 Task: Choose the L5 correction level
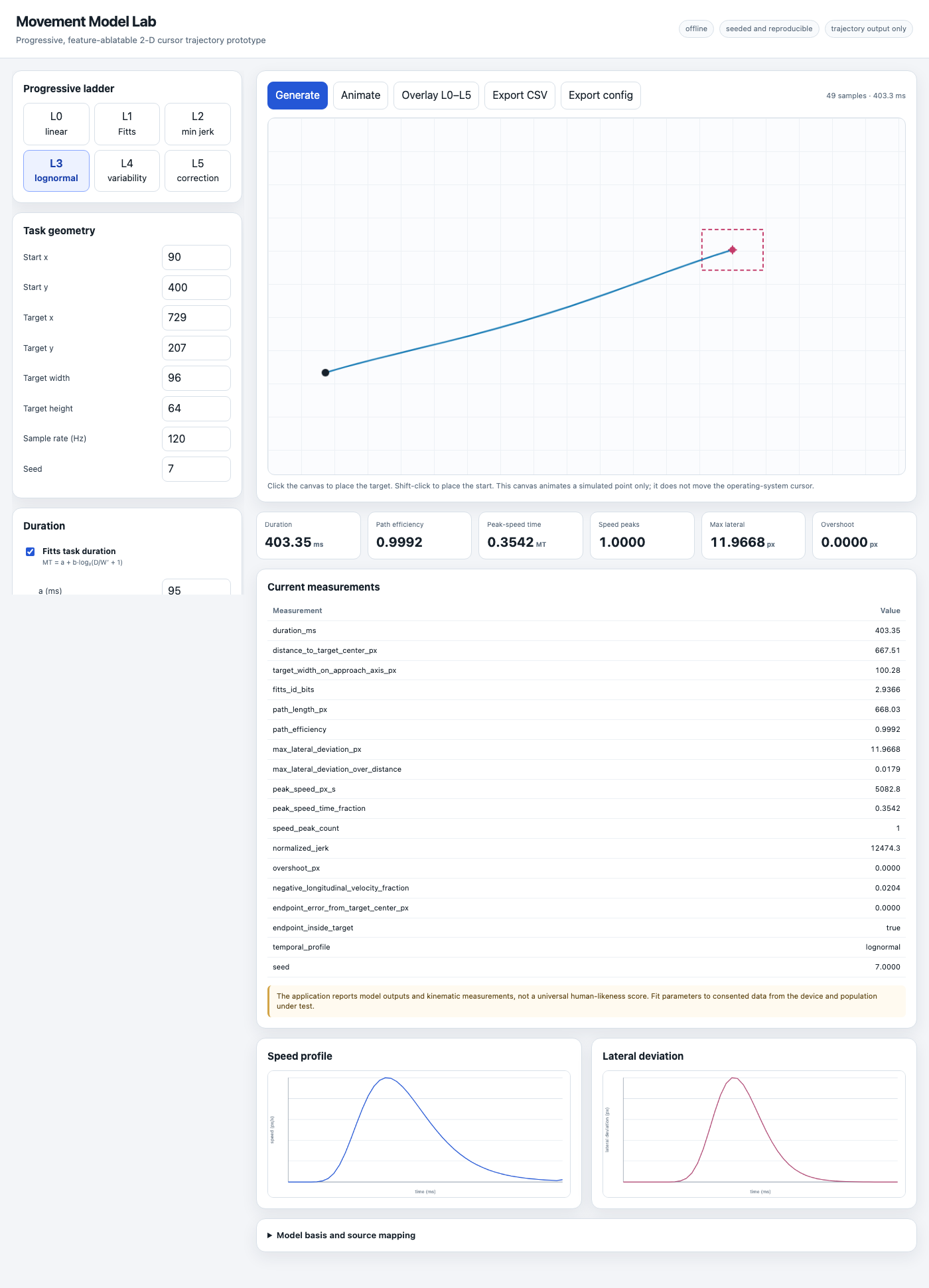point(198,171)
